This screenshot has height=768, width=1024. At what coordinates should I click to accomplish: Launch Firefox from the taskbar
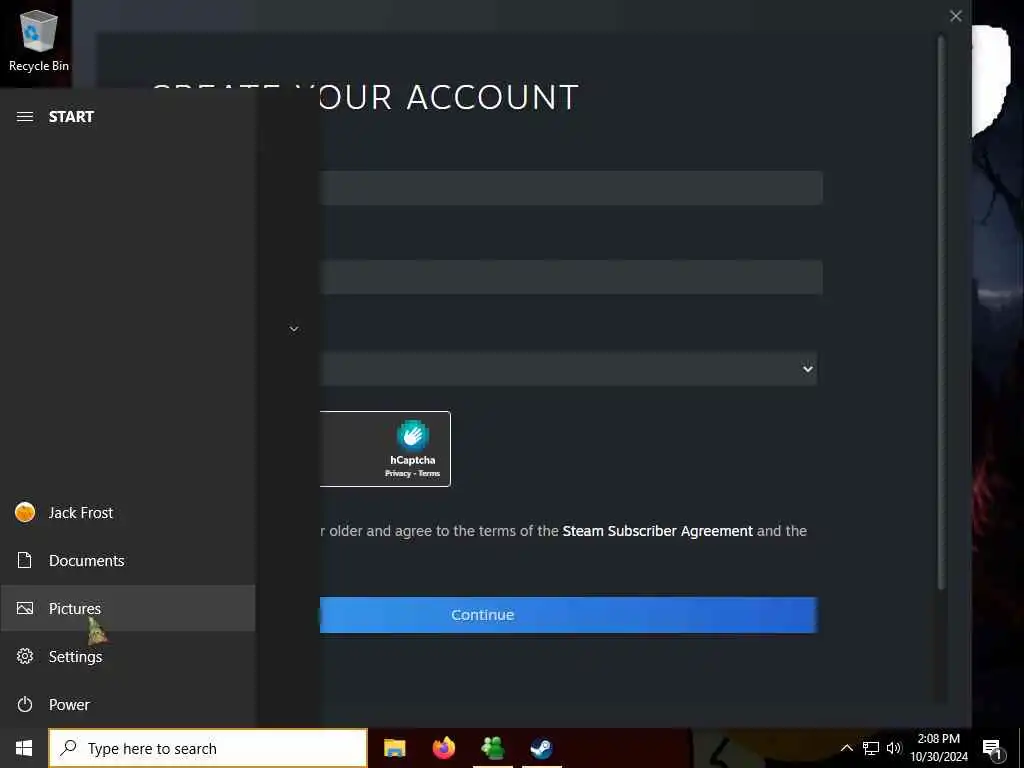point(443,748)
